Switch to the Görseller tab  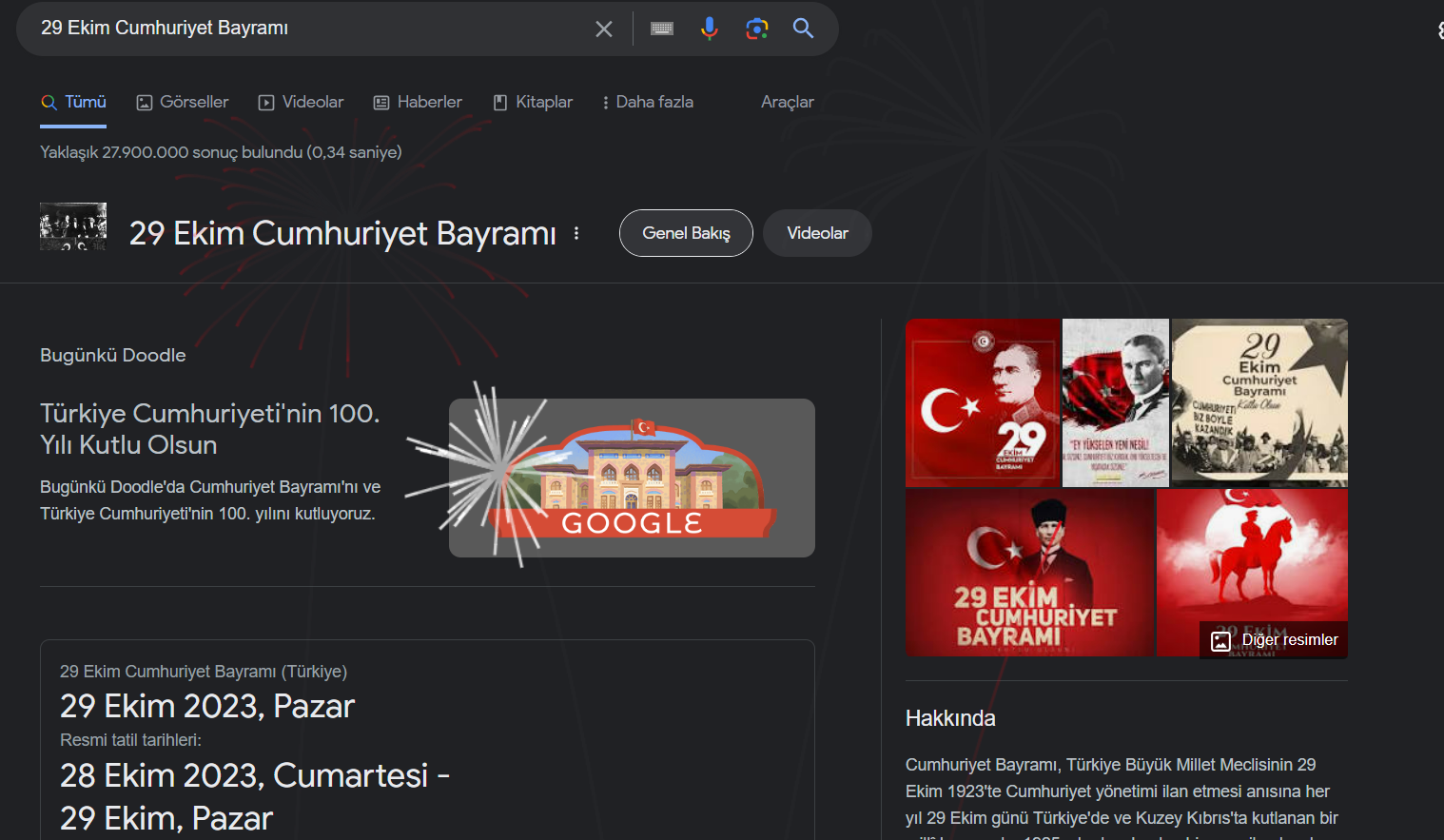[x=183, y=102]
